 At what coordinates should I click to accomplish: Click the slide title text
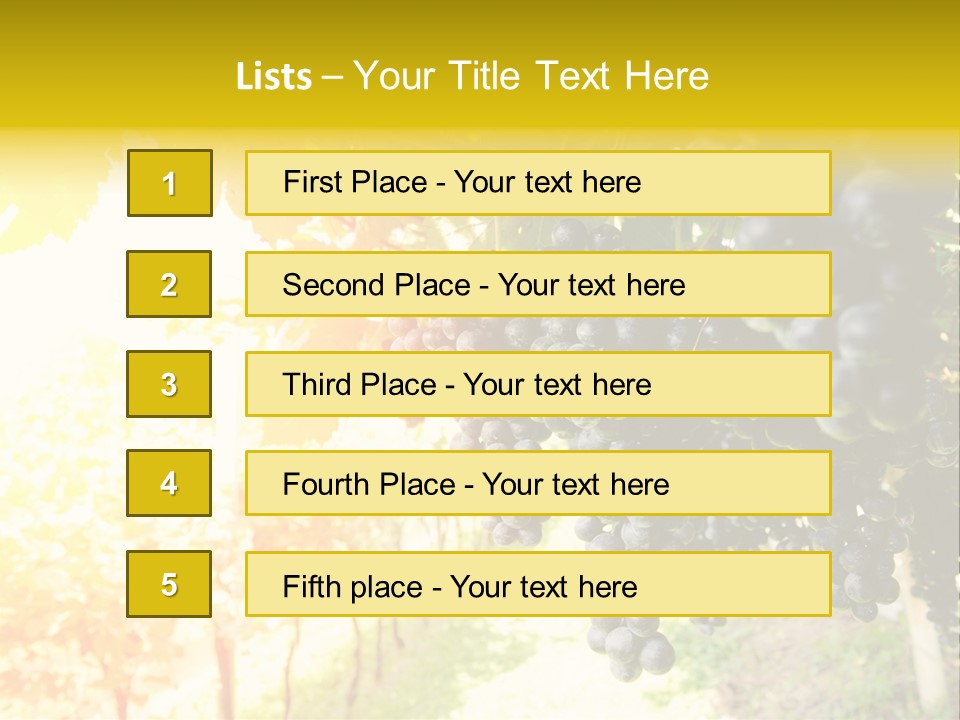click(x=472, y=76)
